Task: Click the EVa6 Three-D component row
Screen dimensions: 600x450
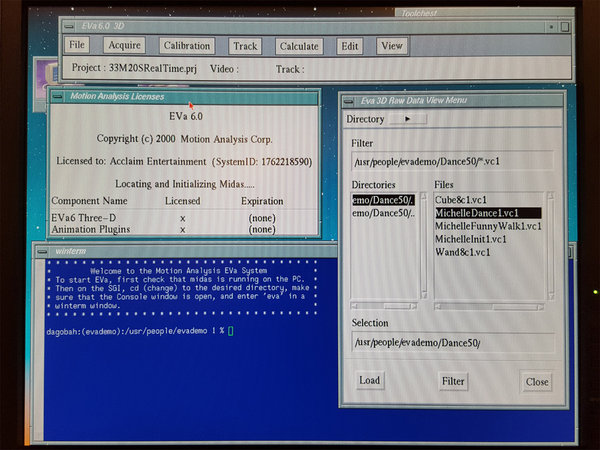Action: pyautogui.click(x=164, y=218)
